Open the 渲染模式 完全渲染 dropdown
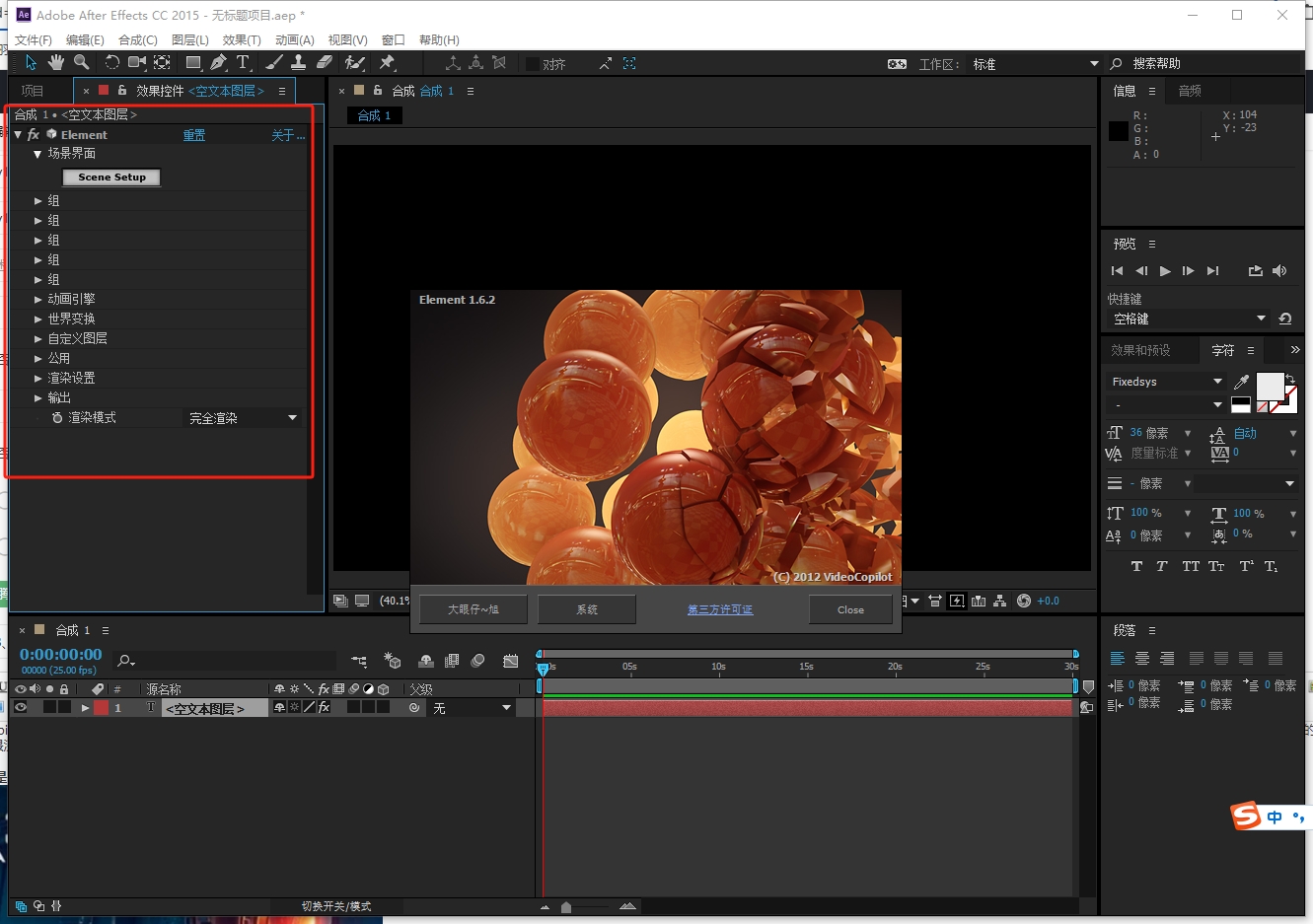Screen dimensions: 1313x924 click(x=243, y=418)
